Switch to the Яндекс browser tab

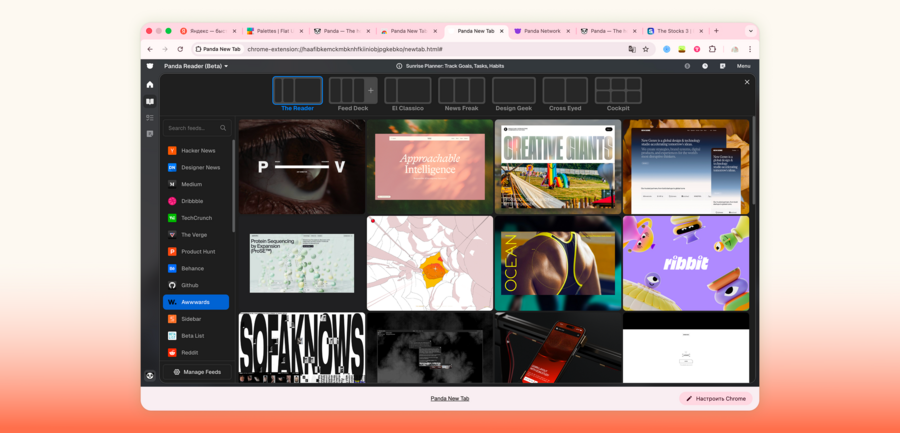209,31
